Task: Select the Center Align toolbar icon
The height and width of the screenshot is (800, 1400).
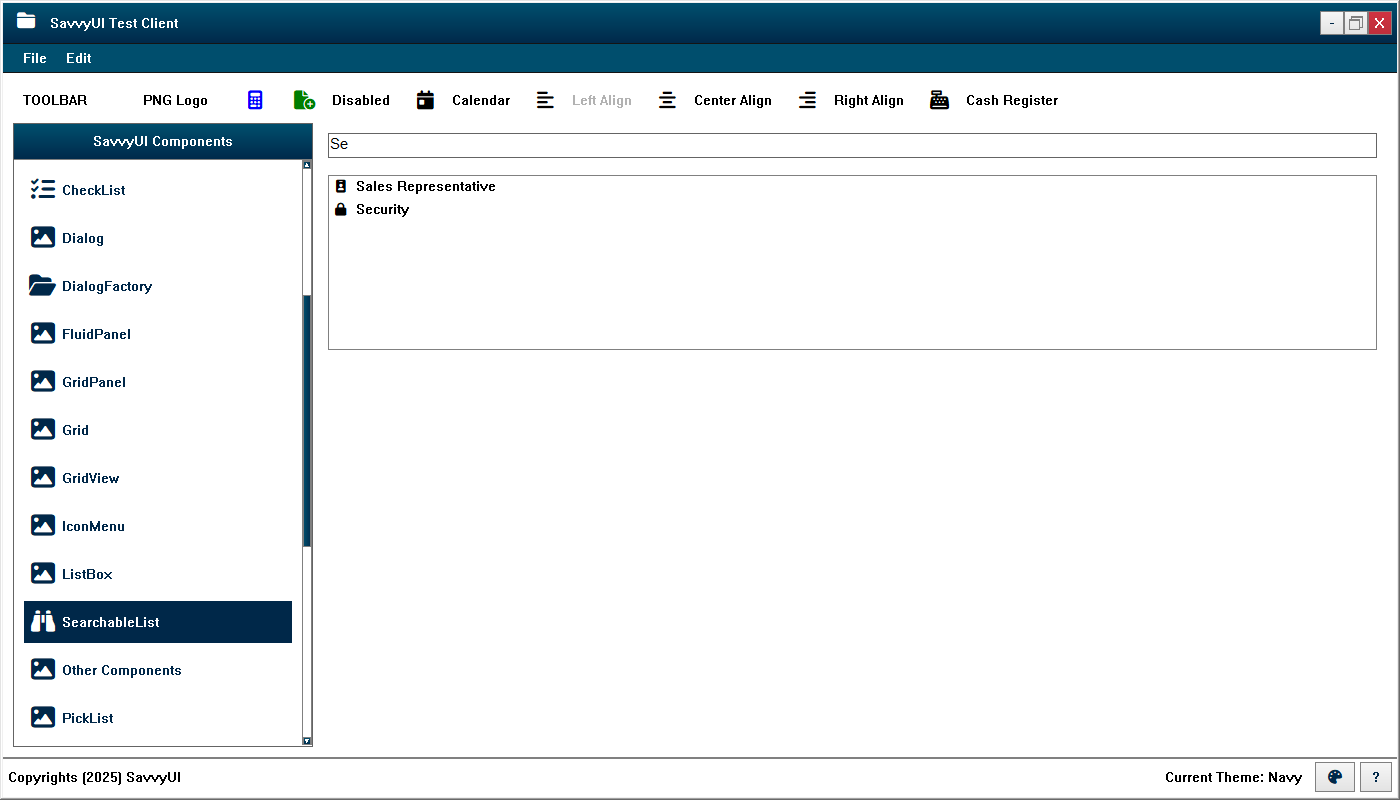Action: pos(667,100)
